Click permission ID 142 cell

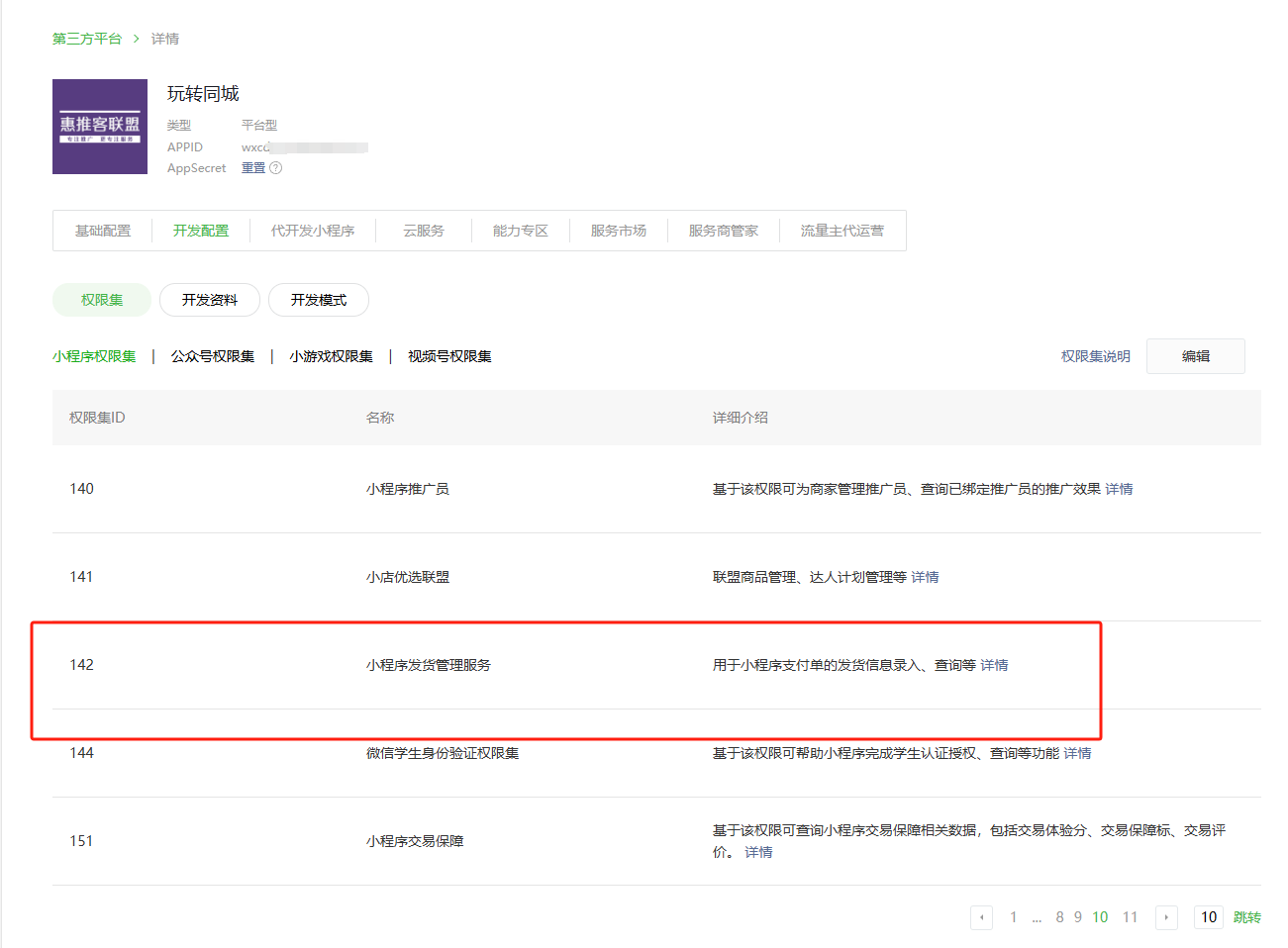(82, 665)
